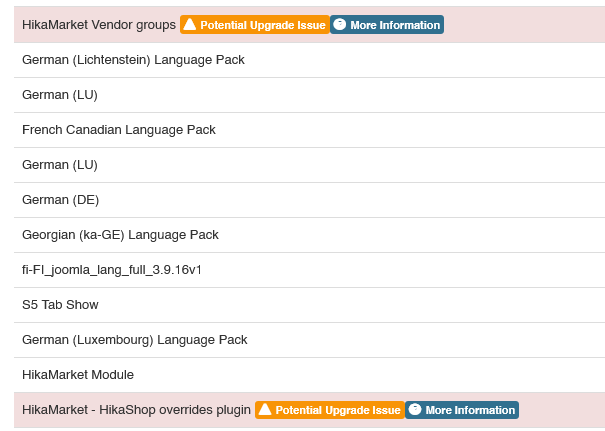Select Georgian (ka-GE) Language Pack row

[309, 235]
